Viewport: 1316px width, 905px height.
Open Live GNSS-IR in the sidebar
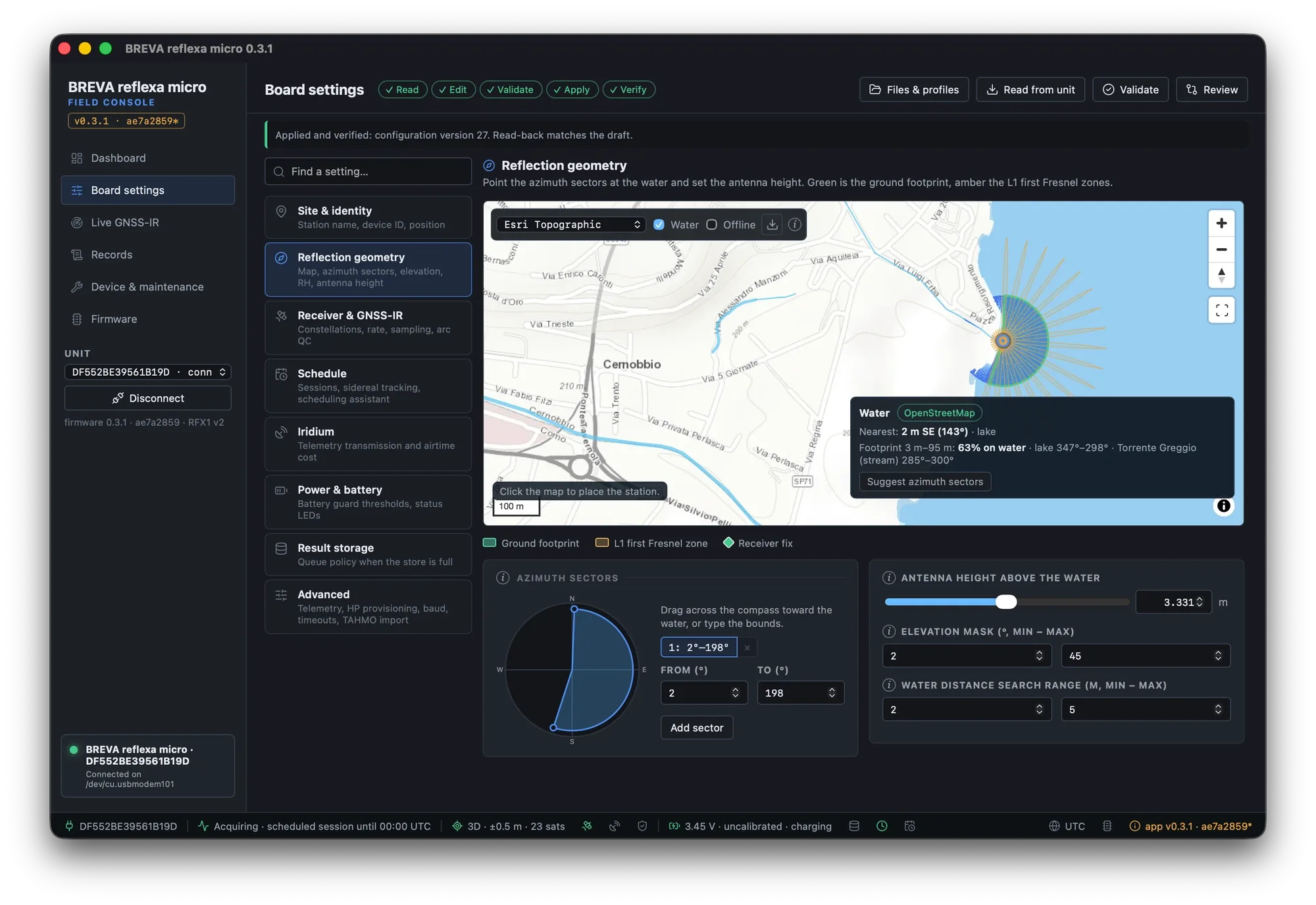pyautogui.click(x=147, y=222)
